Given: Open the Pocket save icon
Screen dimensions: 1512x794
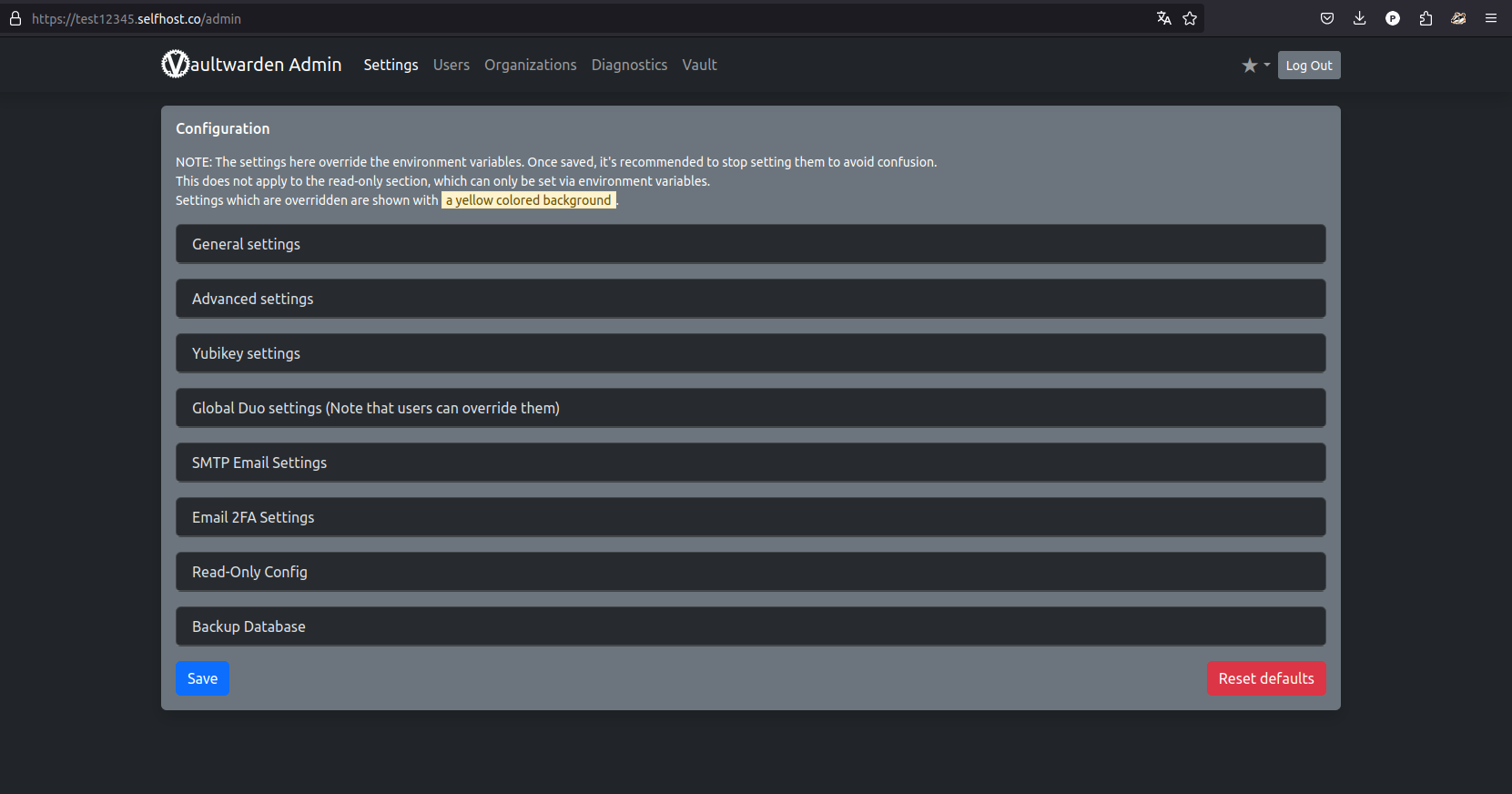Looking at the screenshot, I should [x=1327, y=18].
